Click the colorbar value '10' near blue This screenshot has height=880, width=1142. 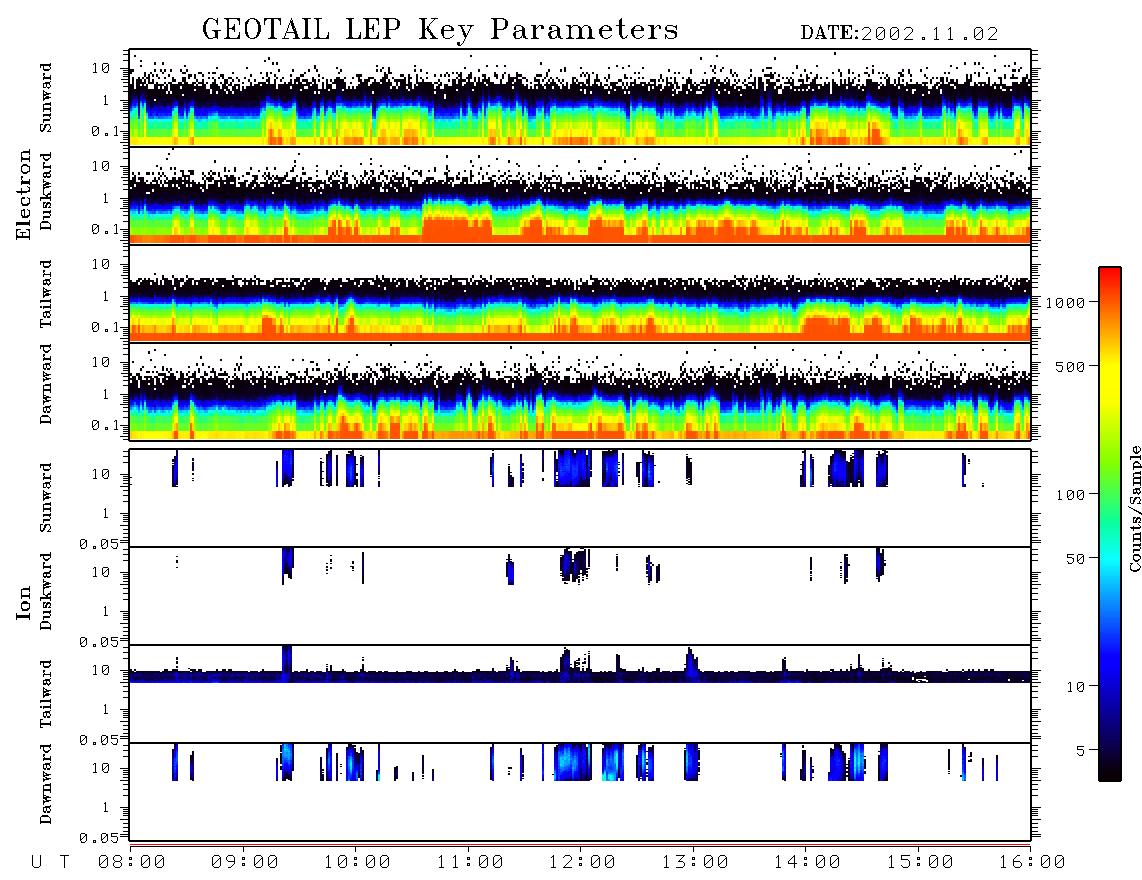[1075, 686]
